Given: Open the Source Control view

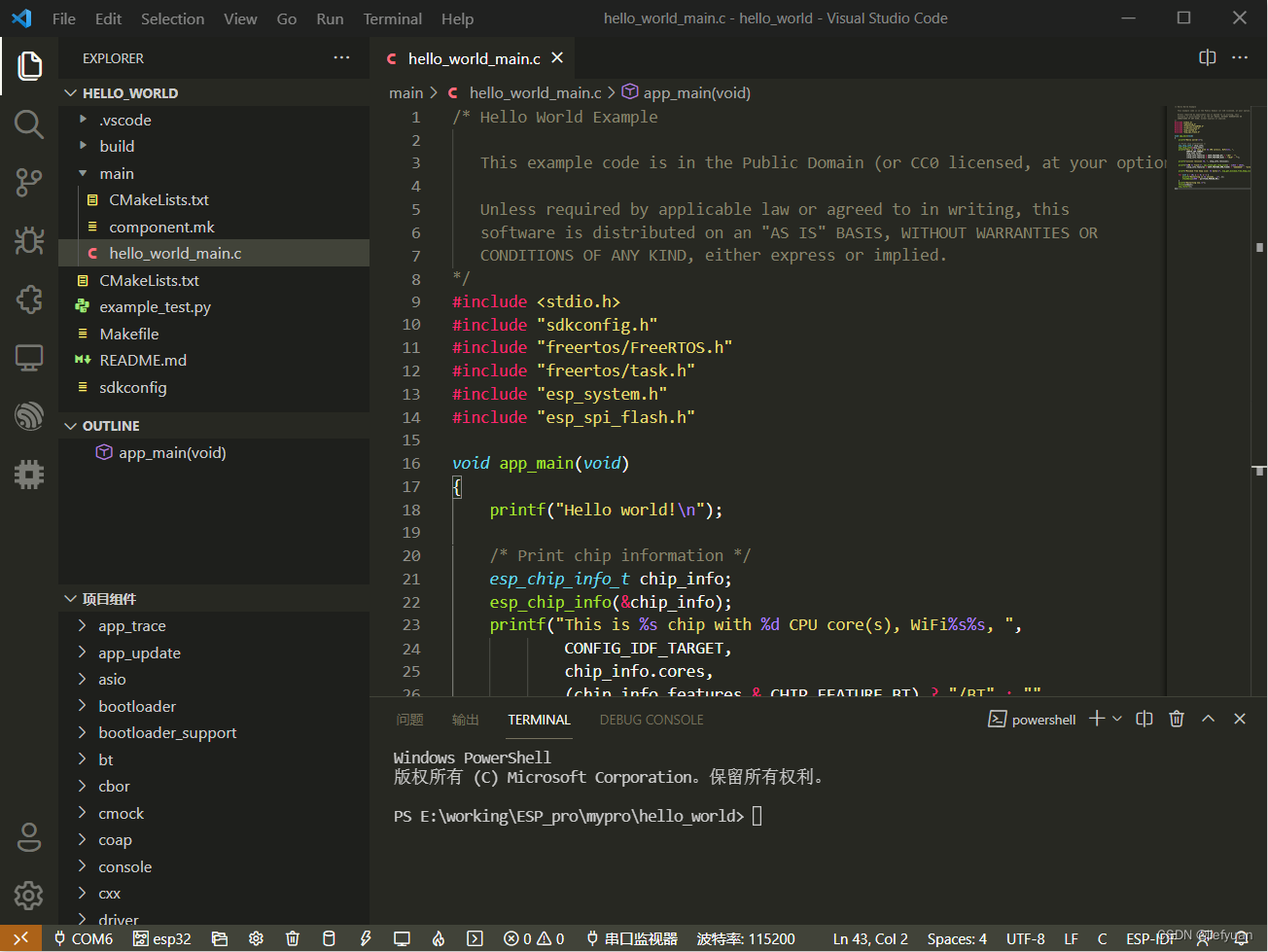Looking at the screenshot, I should click(x=29, y=182).
